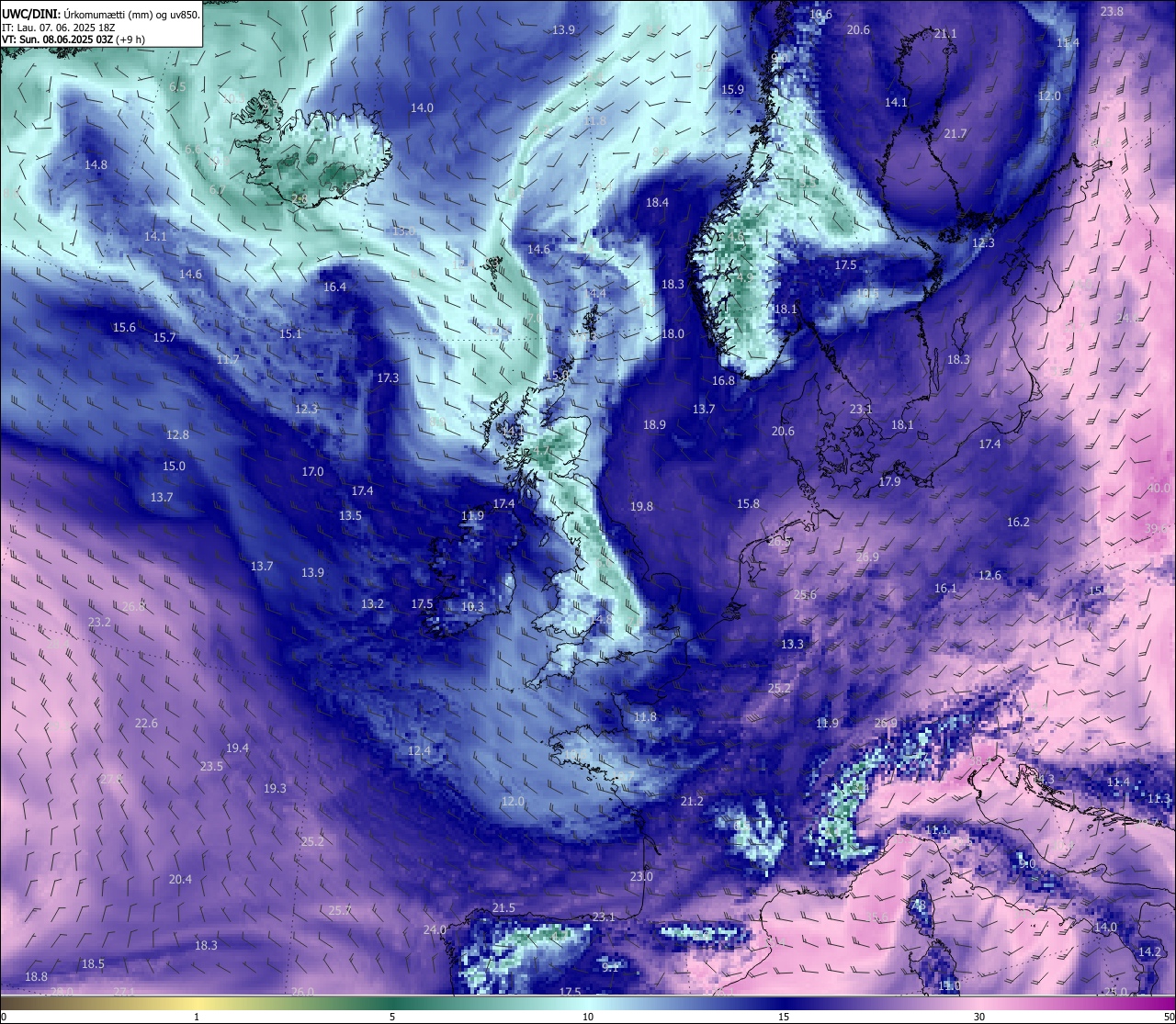Click the 17.3 value on the map
This screenshot has width=1176, height=1024.
click(x=388, y=378)
